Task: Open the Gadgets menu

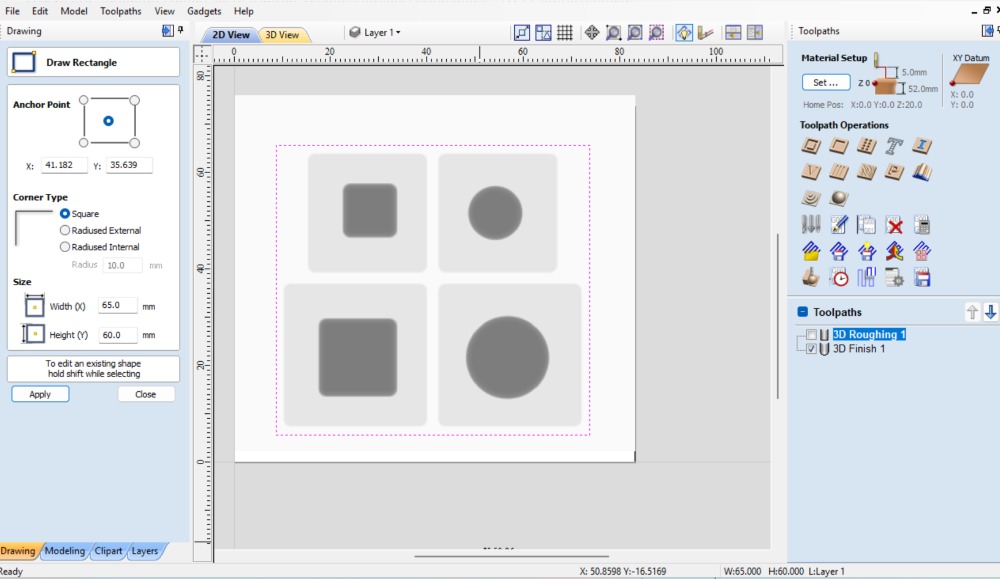Action: coord(204,11)
